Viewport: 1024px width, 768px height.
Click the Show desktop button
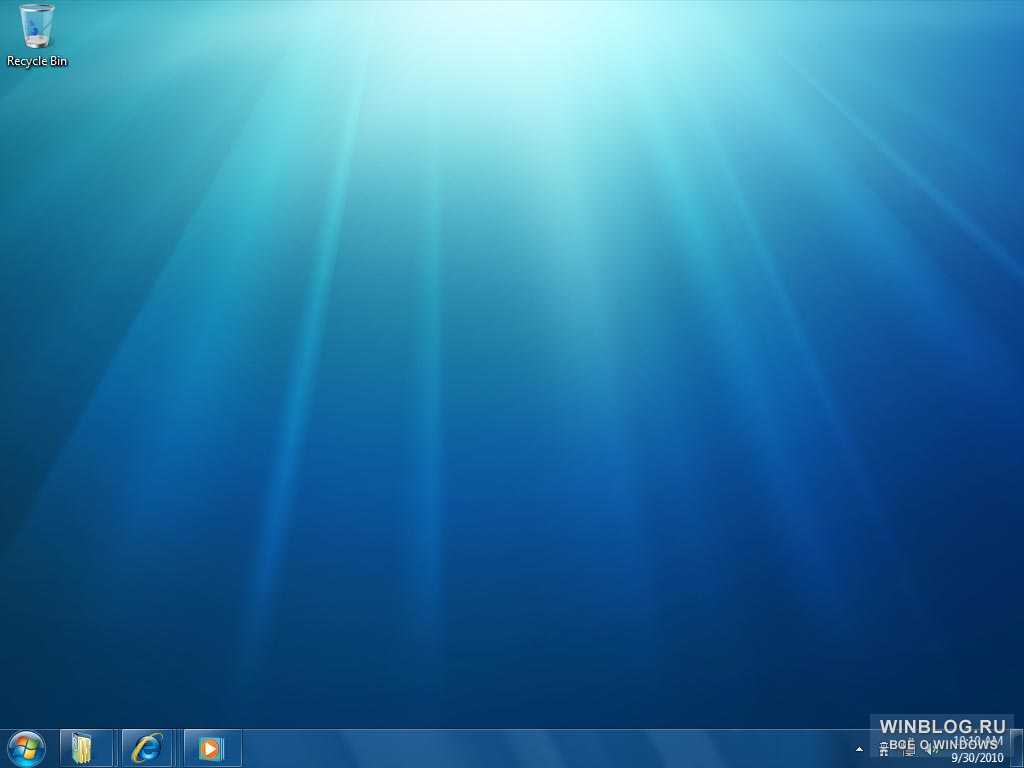(1017, 748)
